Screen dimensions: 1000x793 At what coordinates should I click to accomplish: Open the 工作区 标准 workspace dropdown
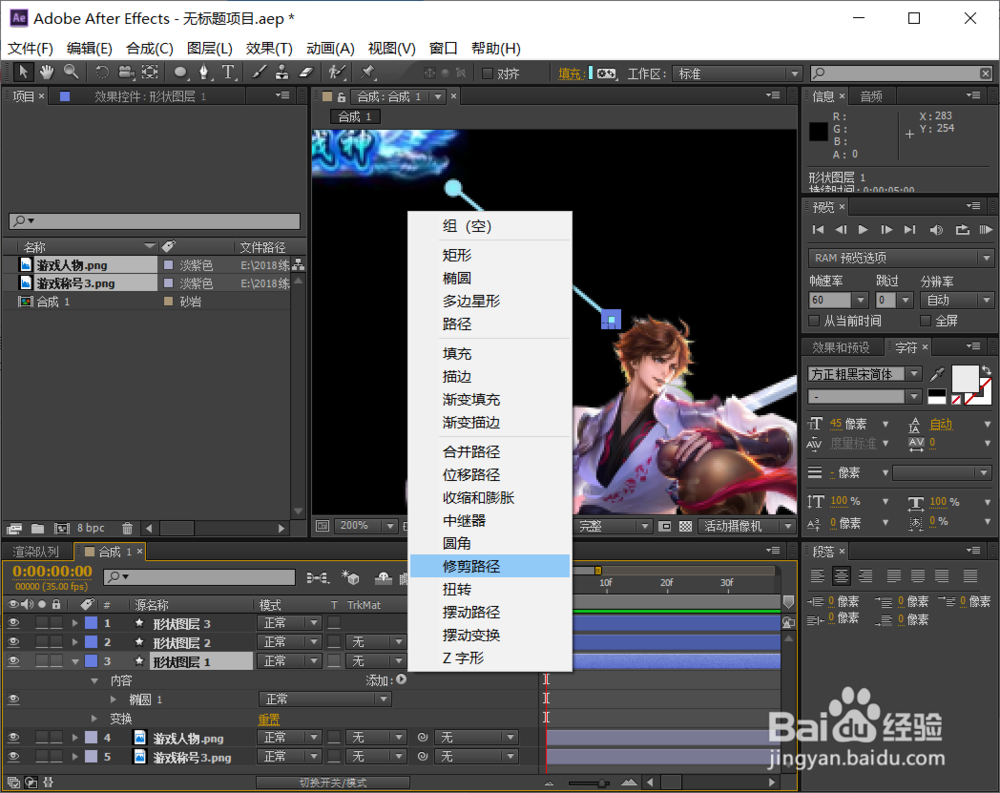pyautogui.click(x=737, y=73)
